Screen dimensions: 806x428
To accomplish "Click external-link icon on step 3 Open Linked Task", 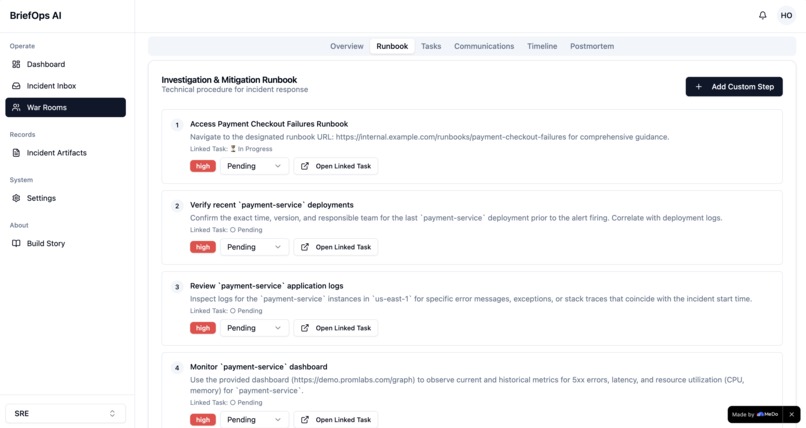I will tap(305, 328).
